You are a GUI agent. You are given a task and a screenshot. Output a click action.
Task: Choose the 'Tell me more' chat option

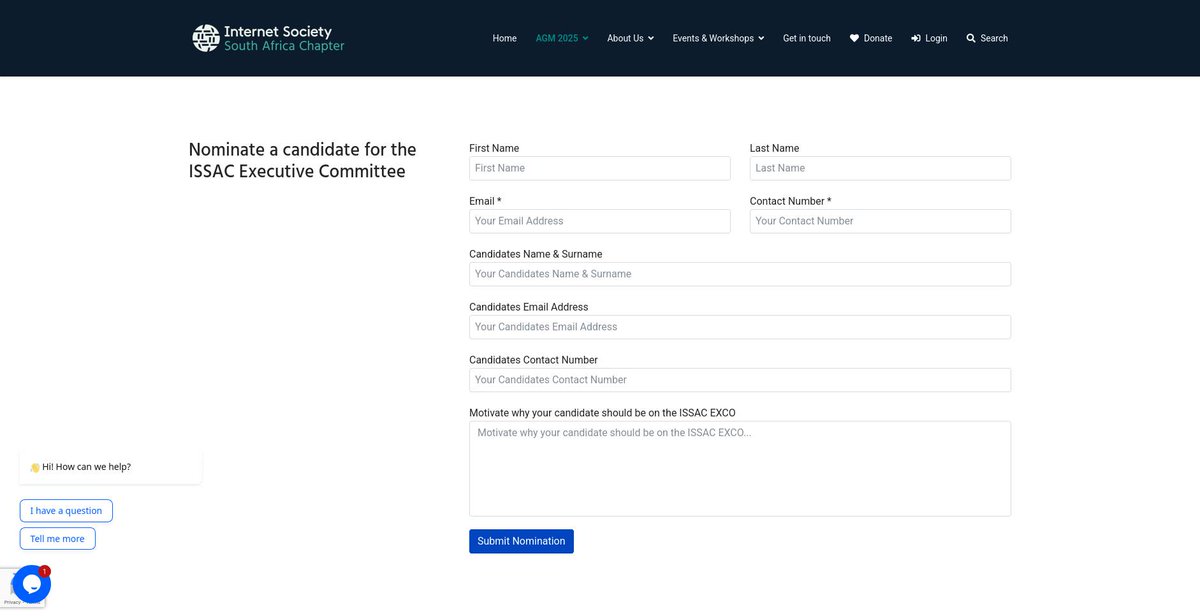[x=57, y=539]
